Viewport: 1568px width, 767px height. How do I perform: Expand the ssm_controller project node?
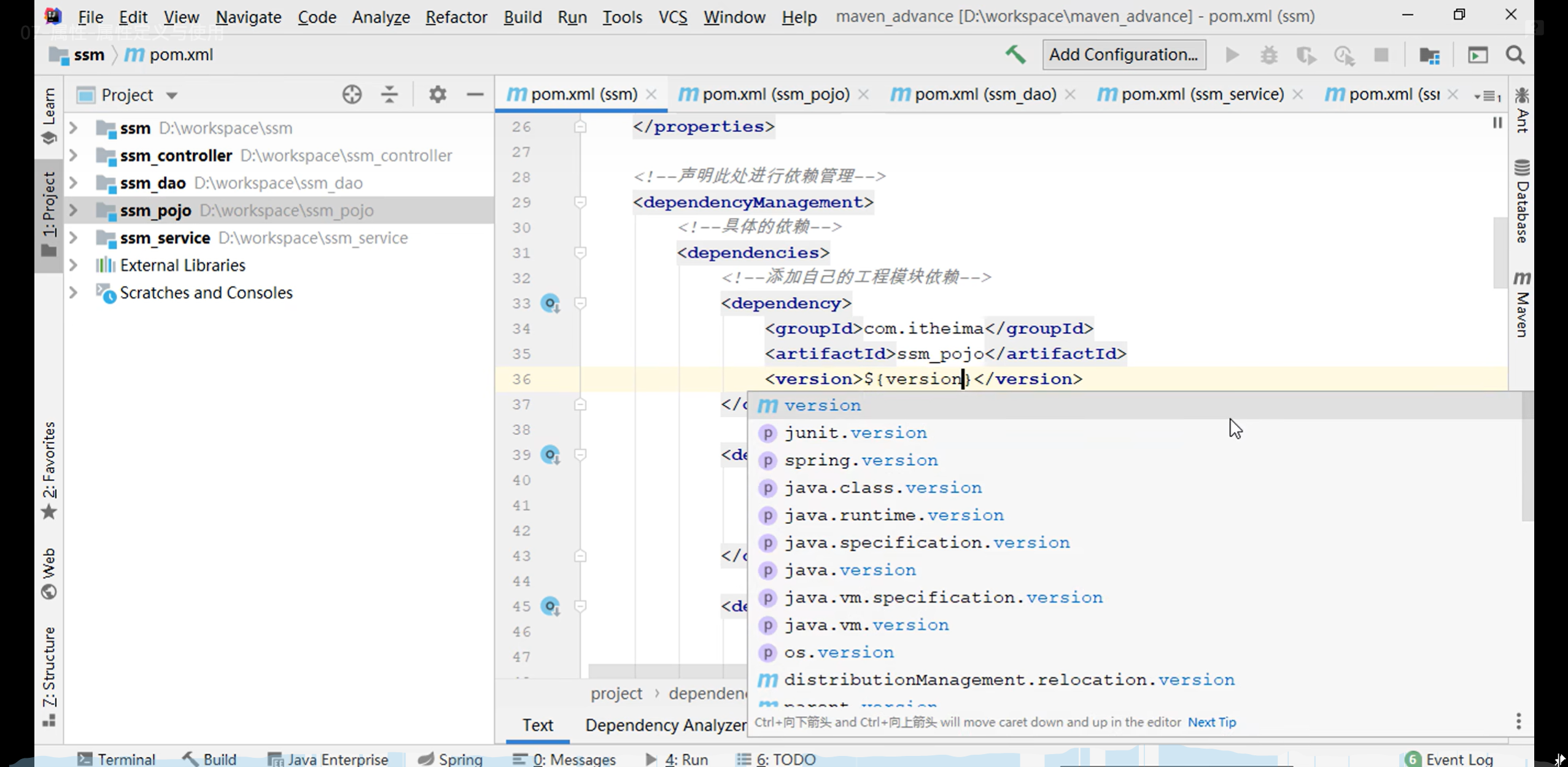(74, 156)
